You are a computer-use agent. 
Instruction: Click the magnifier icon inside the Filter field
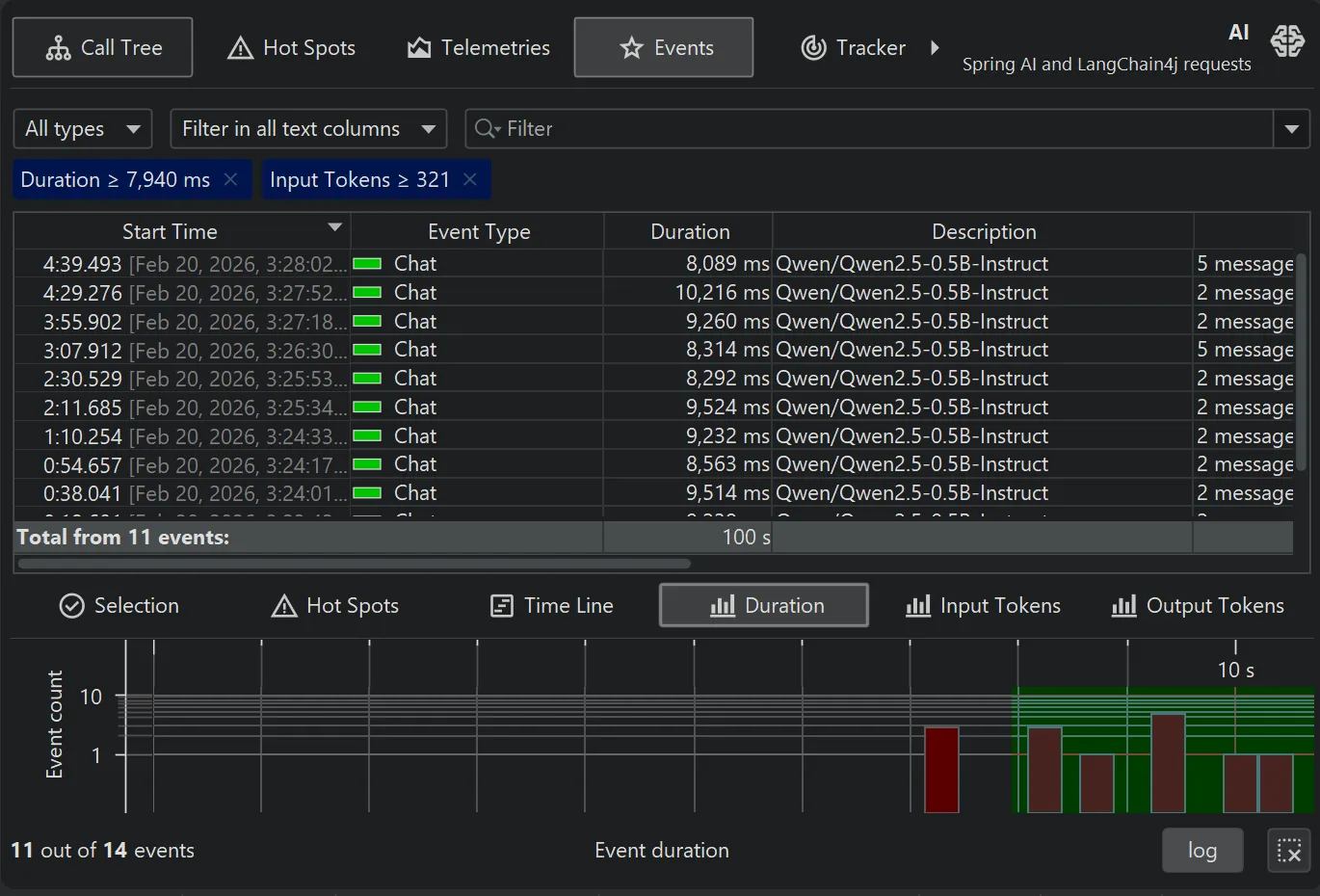486,128
